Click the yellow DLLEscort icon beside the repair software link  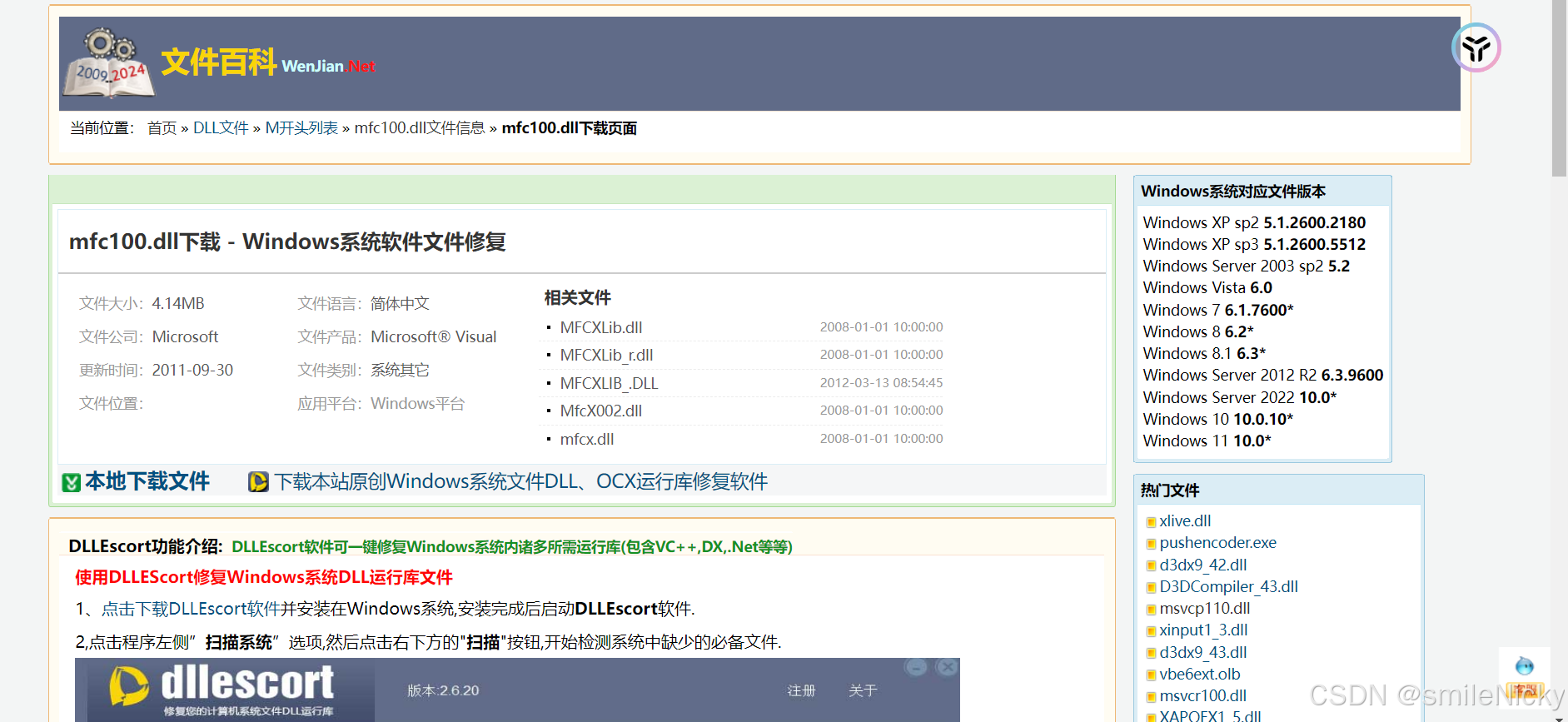pyautogui.click(x=258, y=482)
